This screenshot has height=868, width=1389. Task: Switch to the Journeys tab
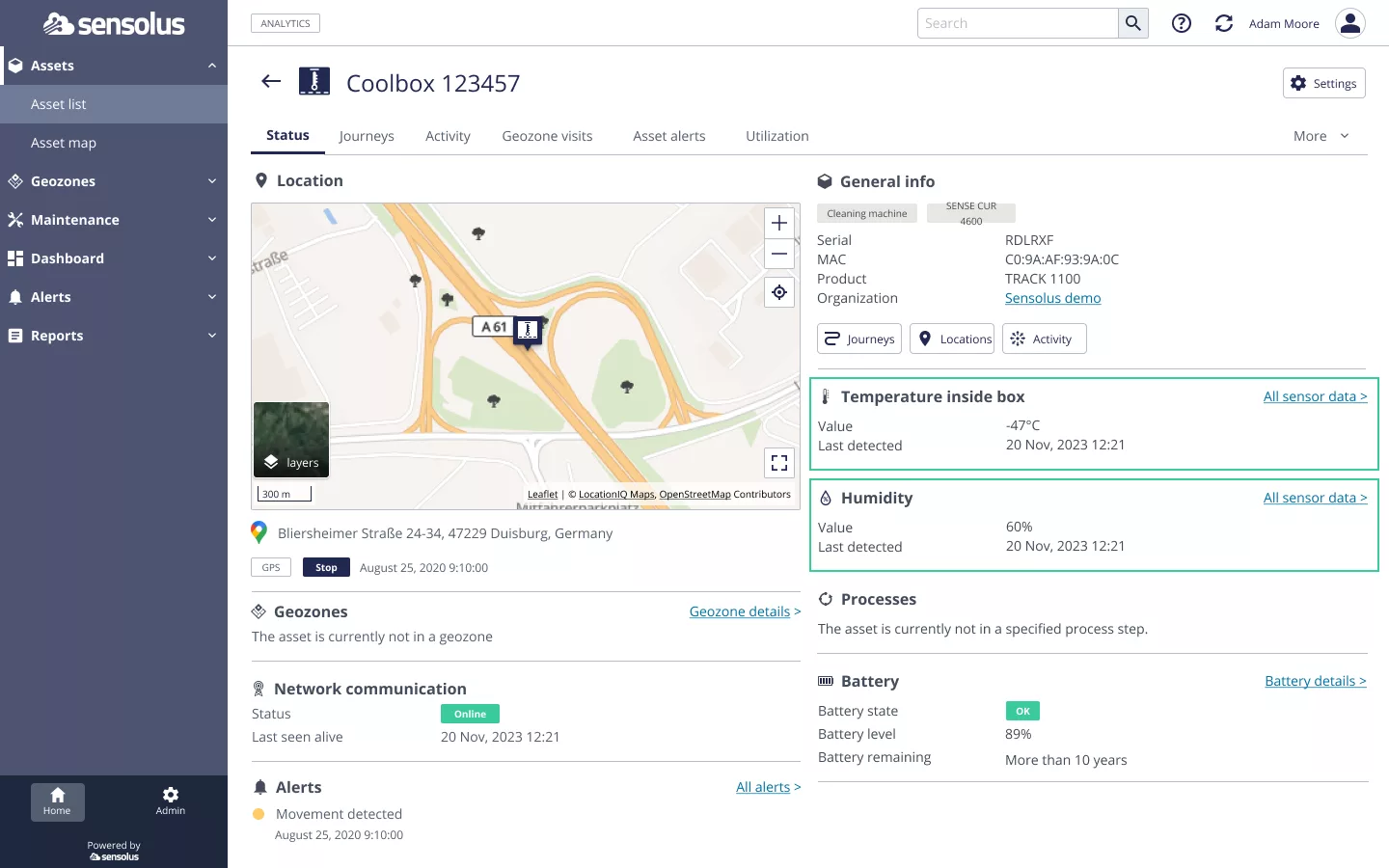click(x=367, y=136)
